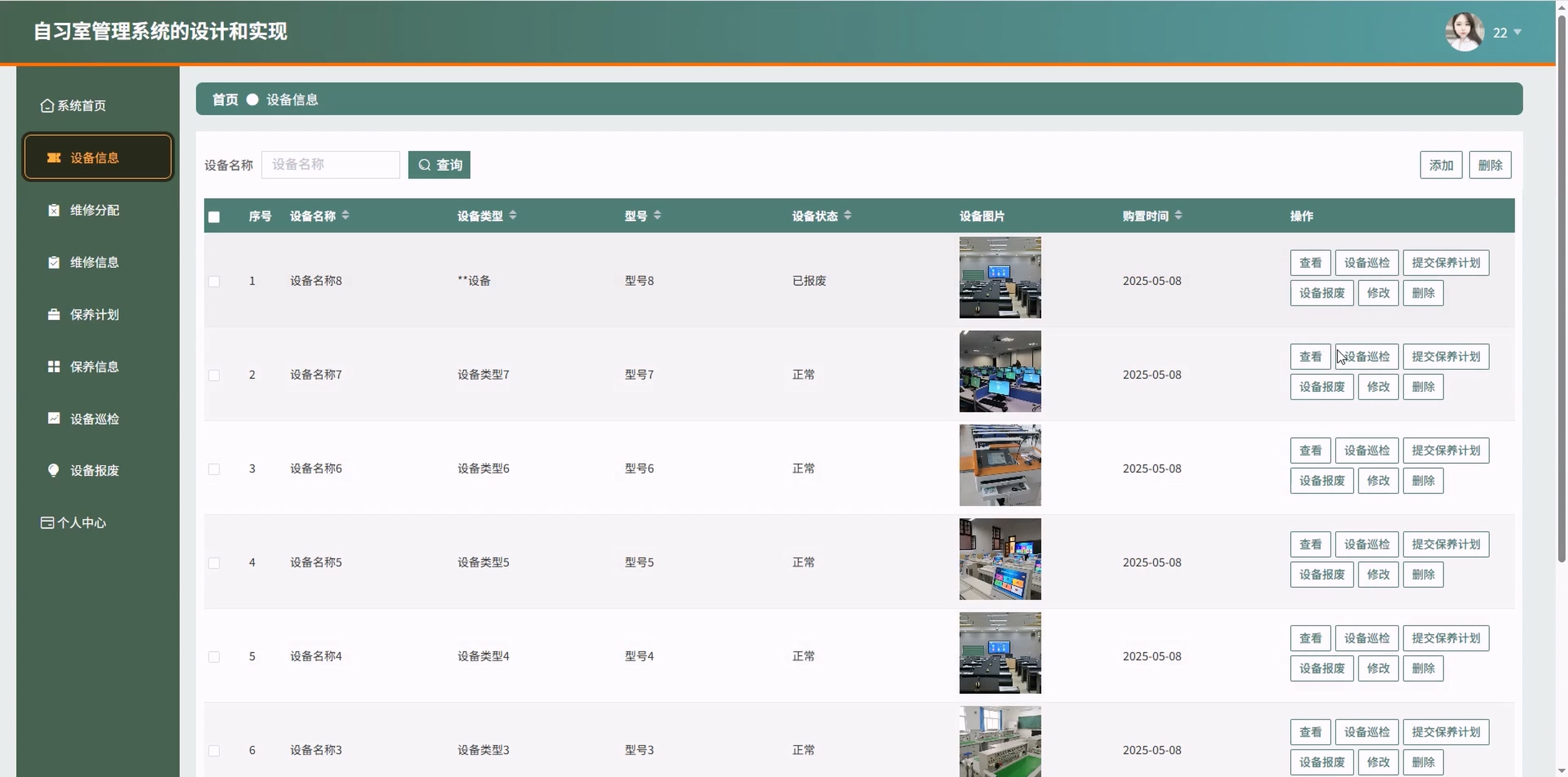Go to 首页 in breadcrumb bar
Viewport: 1568px width, 777px height.
225,100
